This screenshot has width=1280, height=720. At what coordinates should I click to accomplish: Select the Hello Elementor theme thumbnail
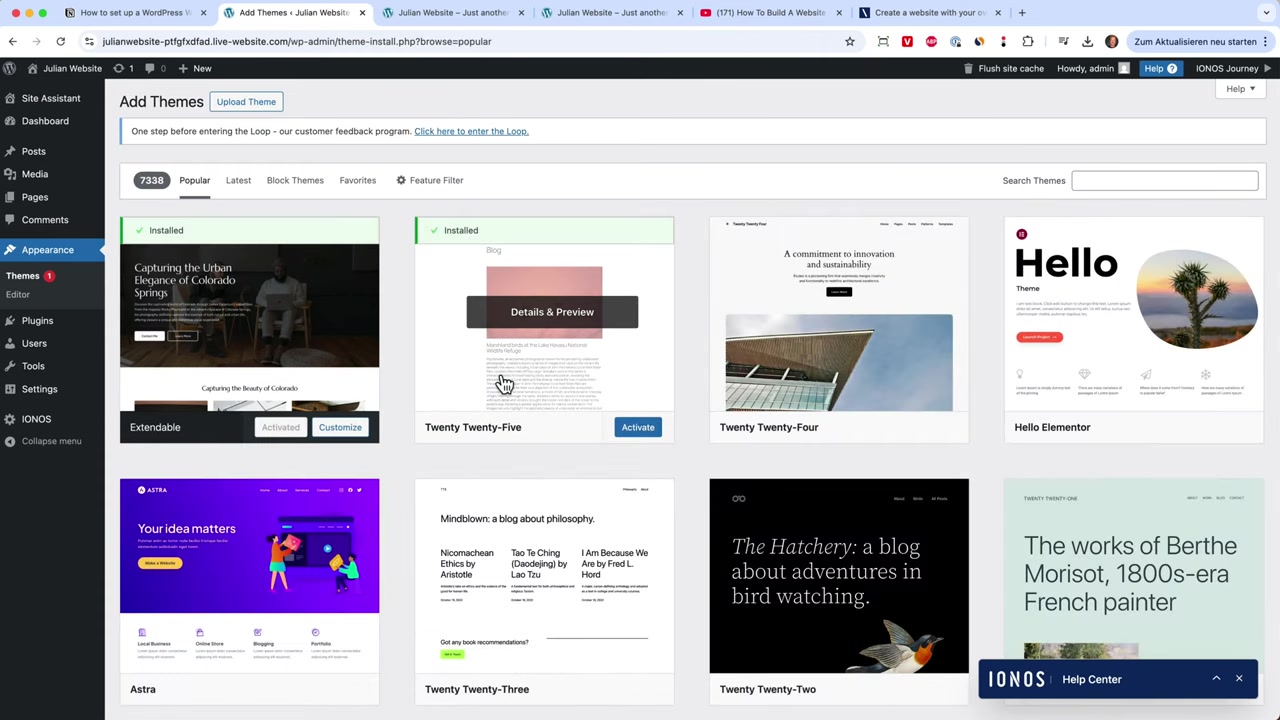coord(1134,314)
